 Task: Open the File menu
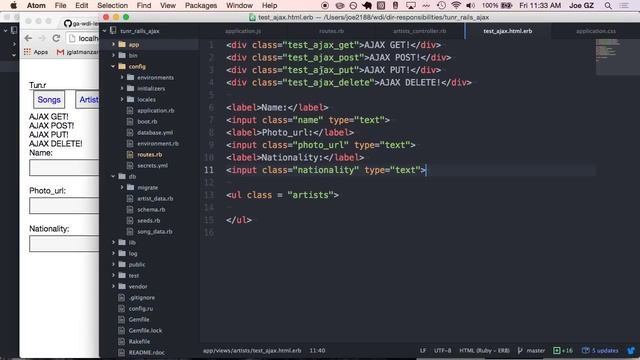(x=60, y=5)
